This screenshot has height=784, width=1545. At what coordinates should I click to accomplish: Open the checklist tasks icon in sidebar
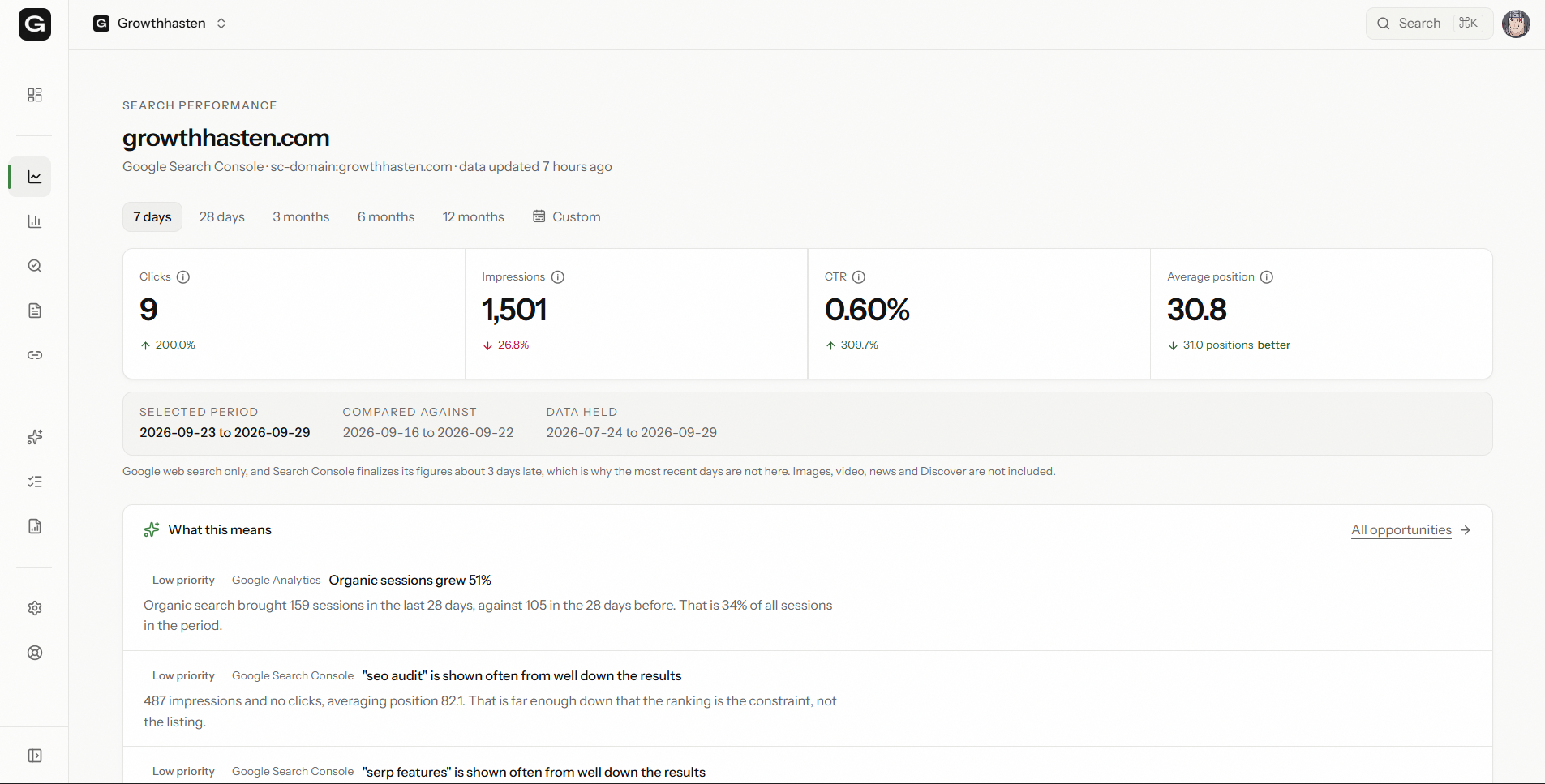pos(35,482)
